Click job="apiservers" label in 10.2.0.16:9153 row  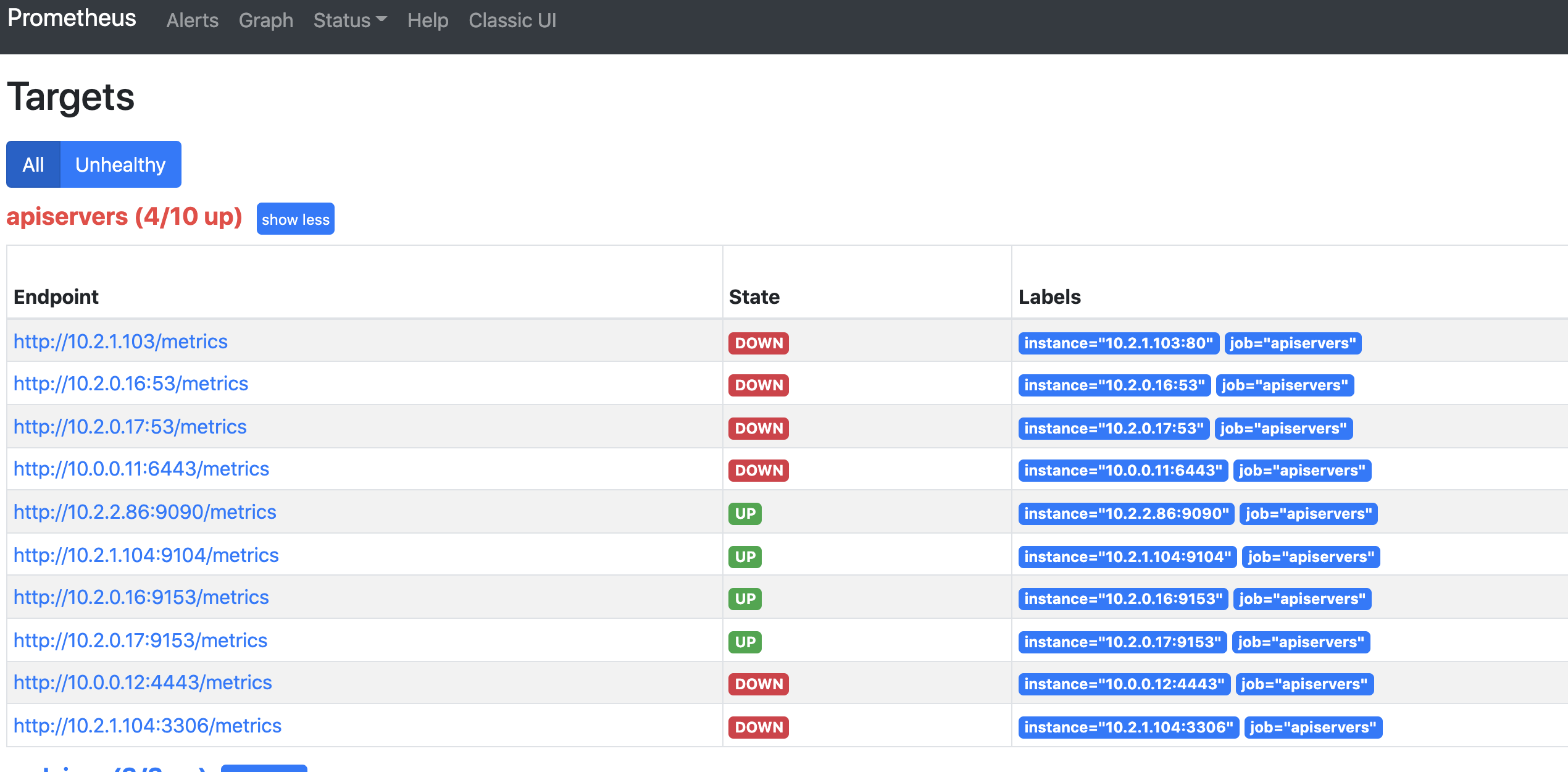click(x=1302, y=599)
